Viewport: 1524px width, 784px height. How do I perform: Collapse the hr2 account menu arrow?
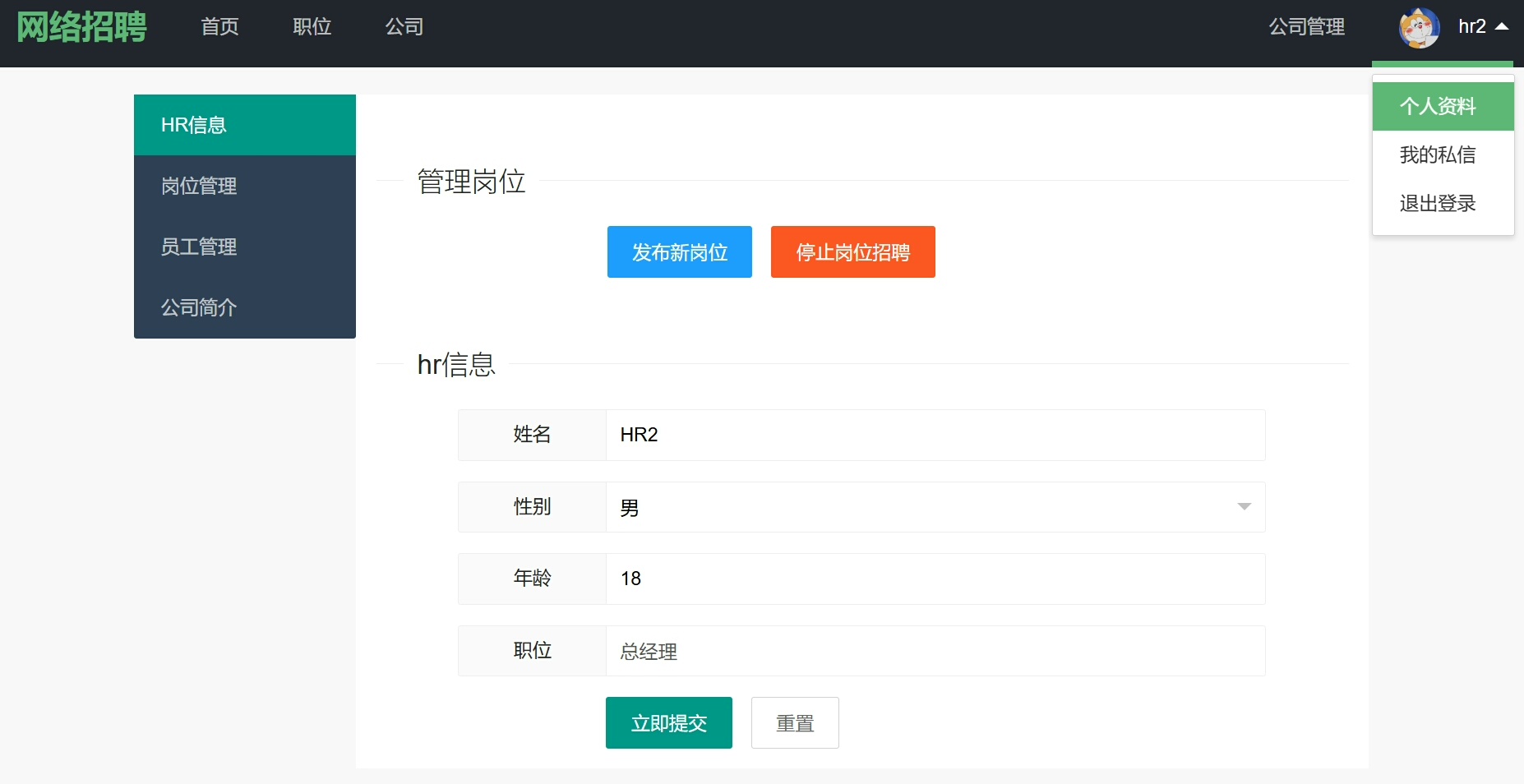pyautogui.click(x=1502, y=26)
